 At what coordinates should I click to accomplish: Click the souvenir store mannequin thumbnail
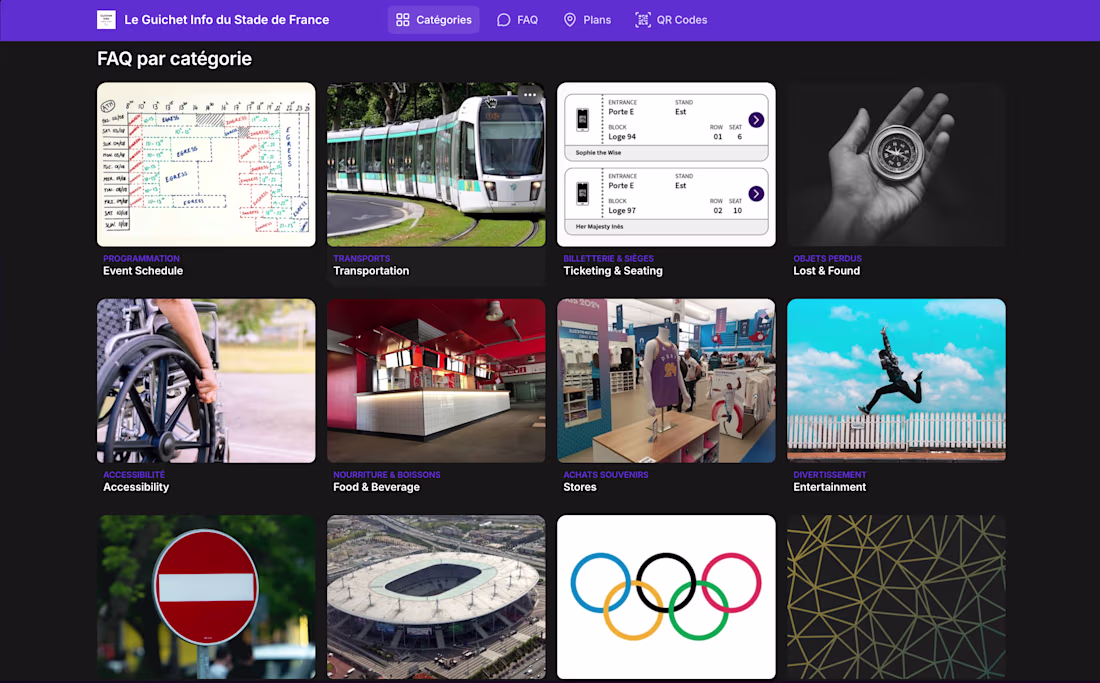[666, 381]
